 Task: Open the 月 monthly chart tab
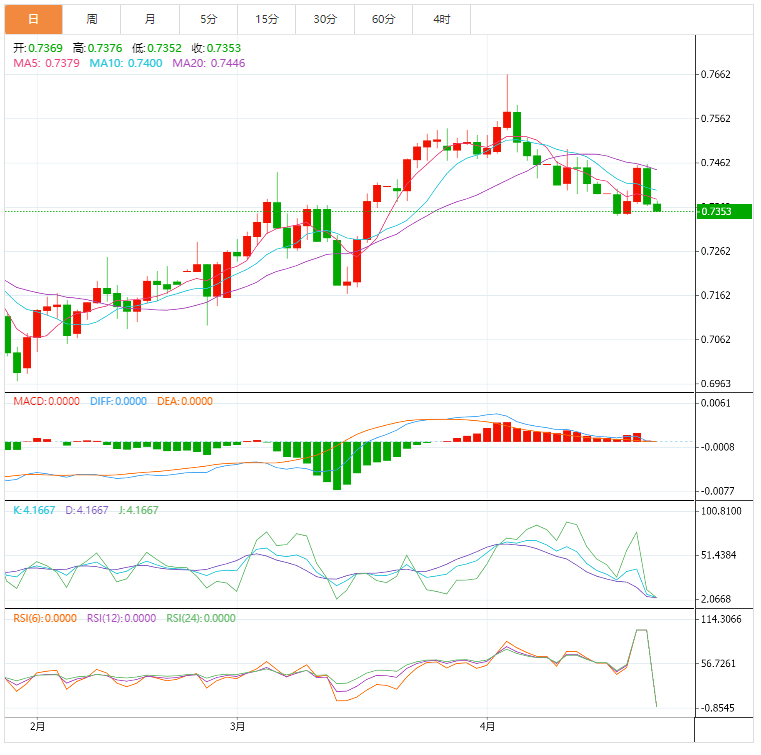pos(150,19)
